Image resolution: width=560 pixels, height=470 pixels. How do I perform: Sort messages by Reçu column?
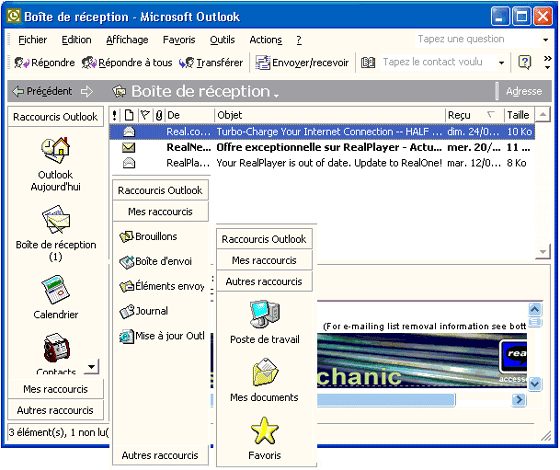pos(475,115)
